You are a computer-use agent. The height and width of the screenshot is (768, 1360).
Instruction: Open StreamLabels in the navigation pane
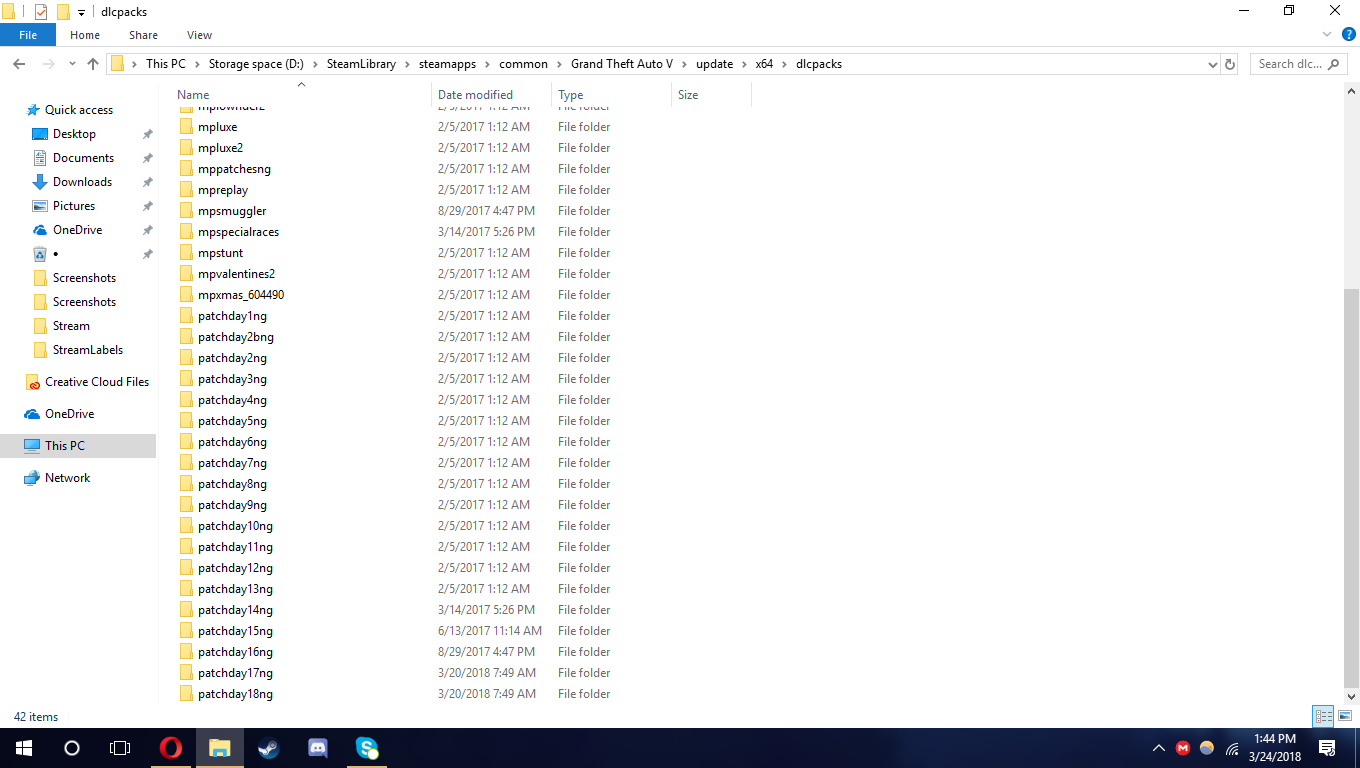[88, 350]
